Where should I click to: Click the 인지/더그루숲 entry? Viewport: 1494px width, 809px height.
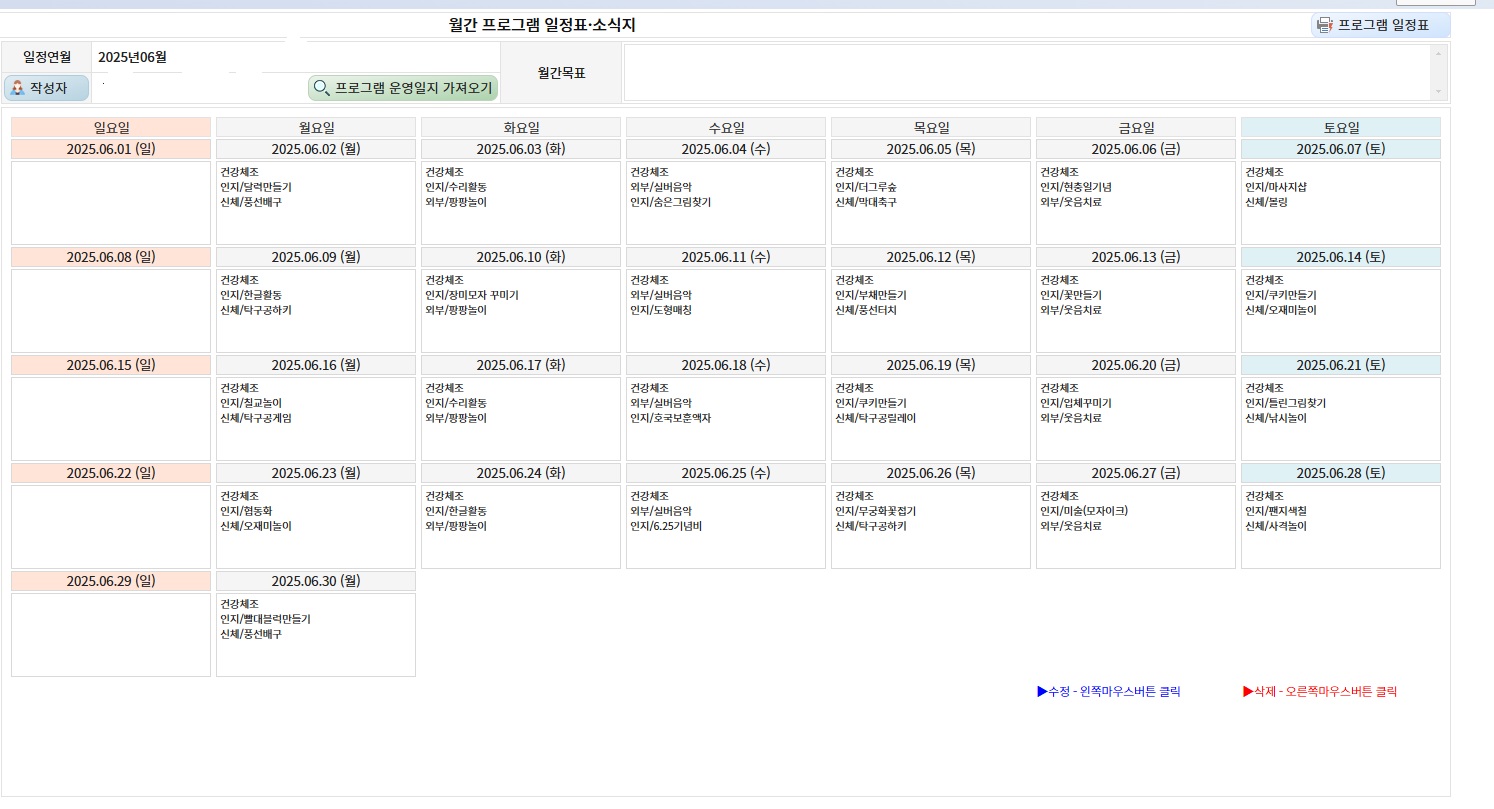tap(866, 187)
